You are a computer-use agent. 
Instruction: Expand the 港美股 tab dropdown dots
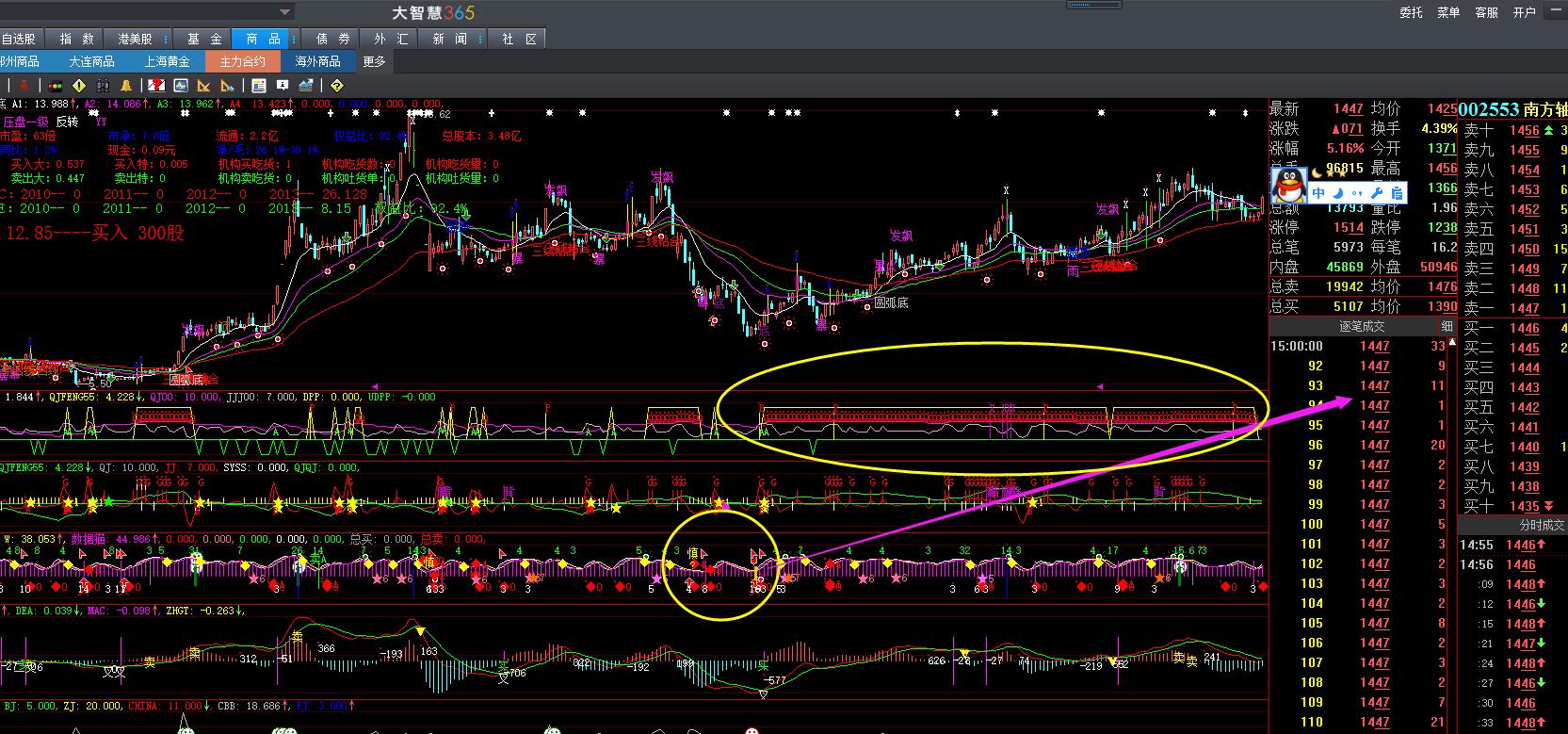(167, 39)
